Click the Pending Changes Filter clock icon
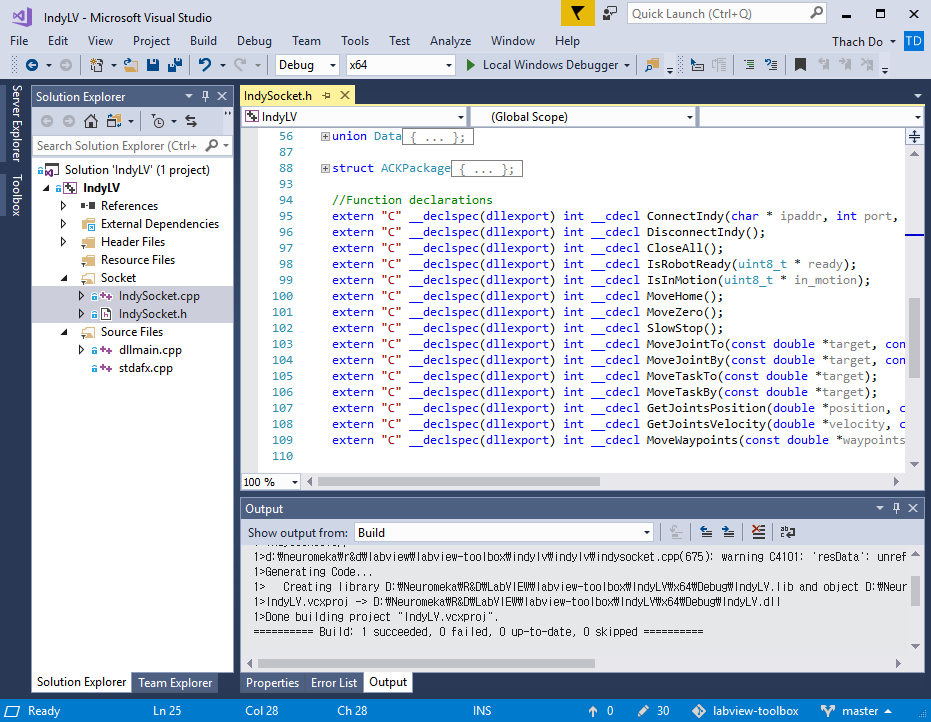This screenshot has width=931, height=722. click(158, 121)
